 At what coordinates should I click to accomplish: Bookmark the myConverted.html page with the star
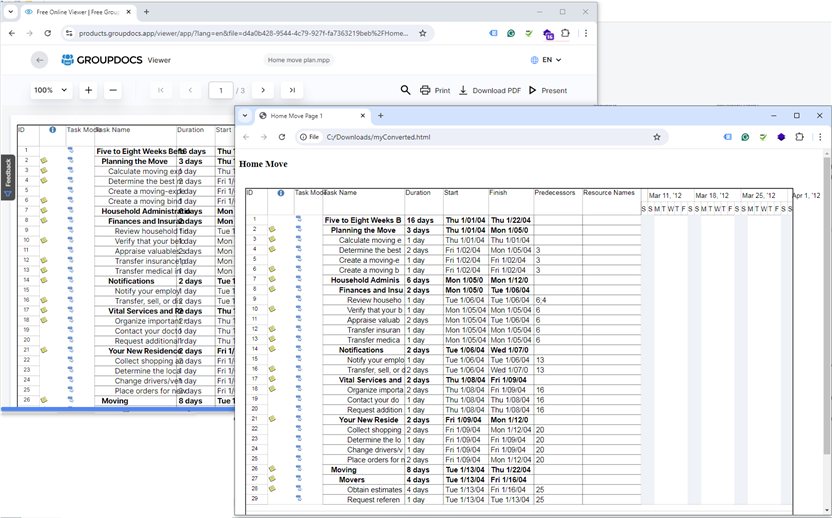657,137
